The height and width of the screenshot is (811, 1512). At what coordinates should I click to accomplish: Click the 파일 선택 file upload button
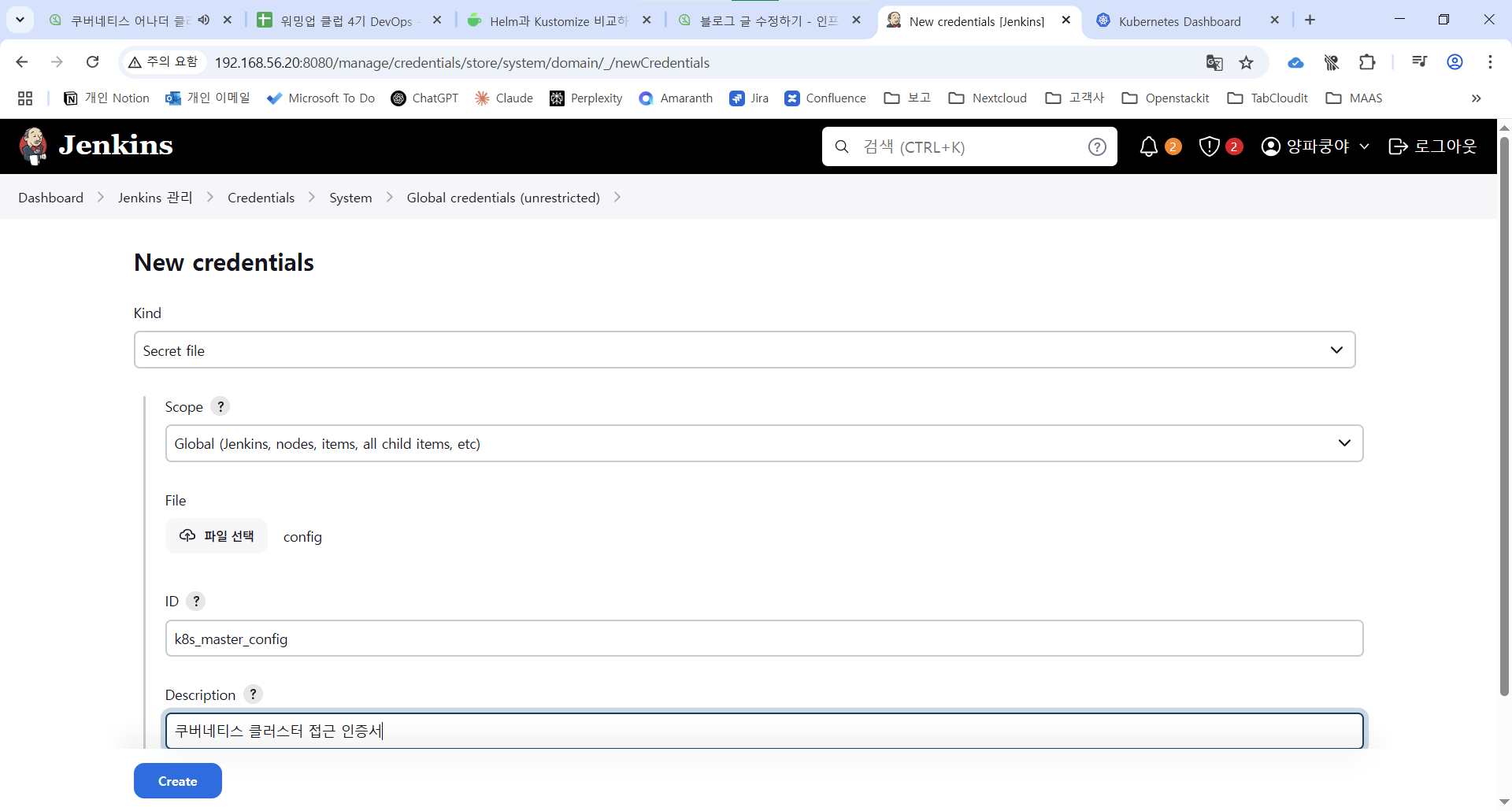[x=217, y=536]
